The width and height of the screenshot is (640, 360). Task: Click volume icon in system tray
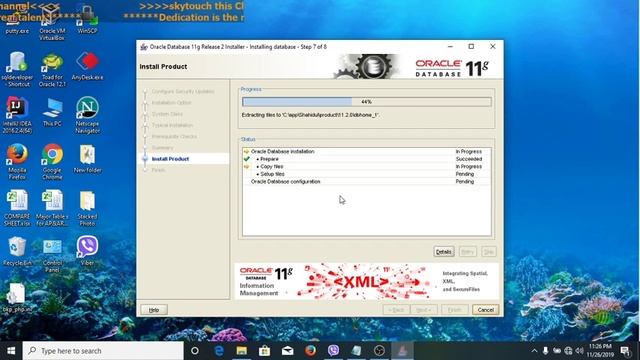[x=579, y=351]
